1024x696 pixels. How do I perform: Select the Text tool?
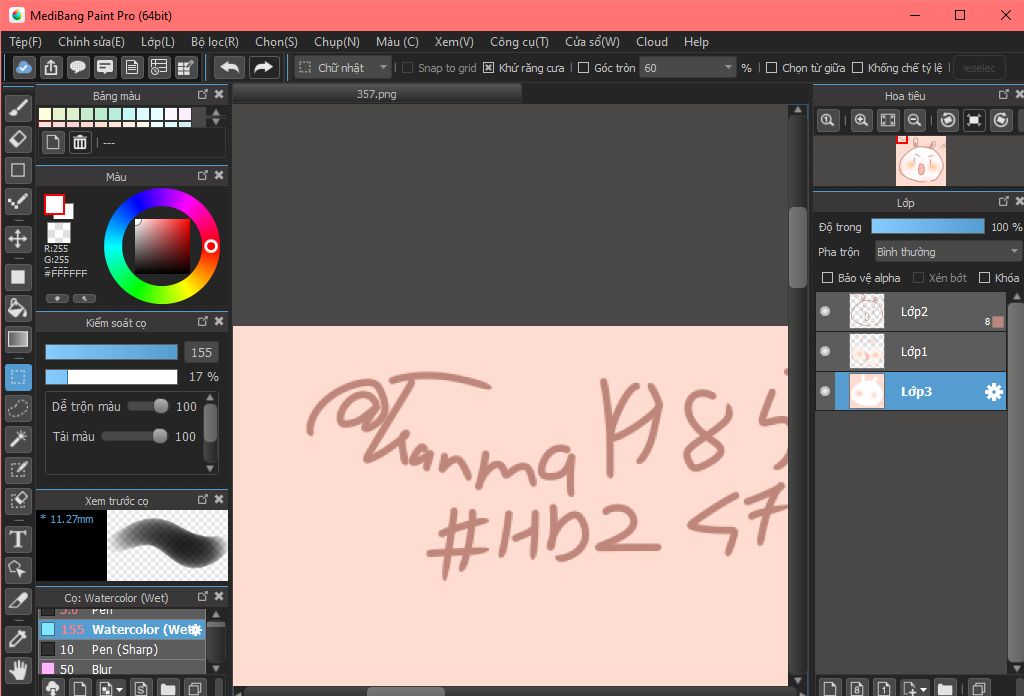pyautogui.click(x=18, y=539)
